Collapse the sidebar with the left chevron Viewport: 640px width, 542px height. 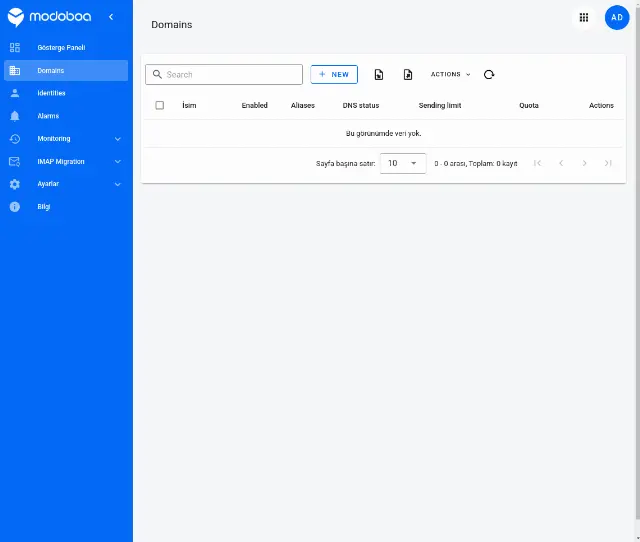111,17
